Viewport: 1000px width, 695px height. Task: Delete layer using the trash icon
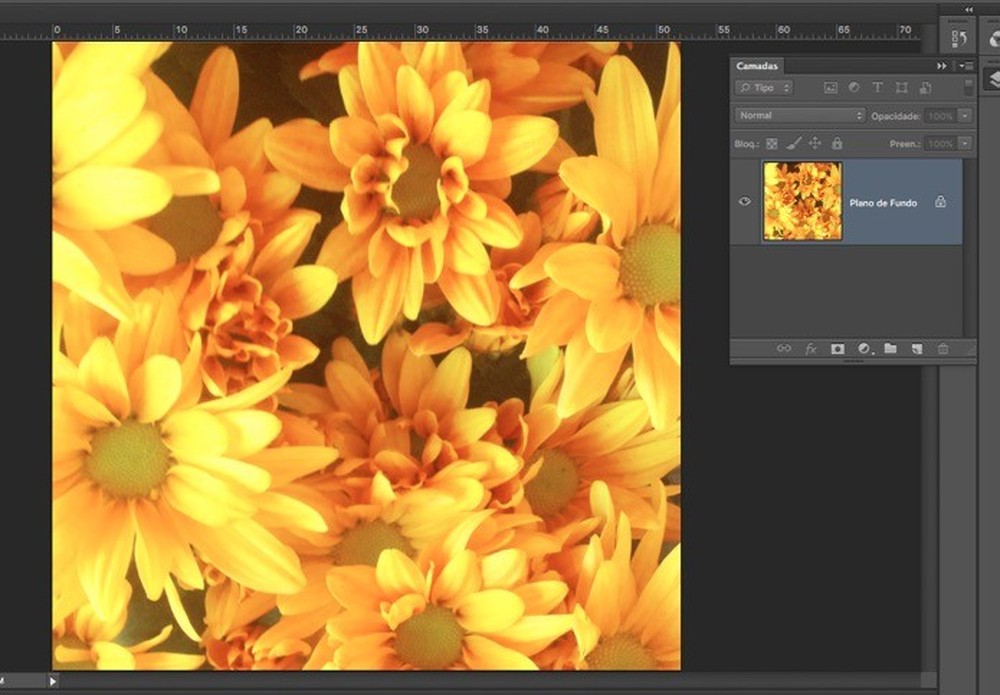(x=944, y=348)
